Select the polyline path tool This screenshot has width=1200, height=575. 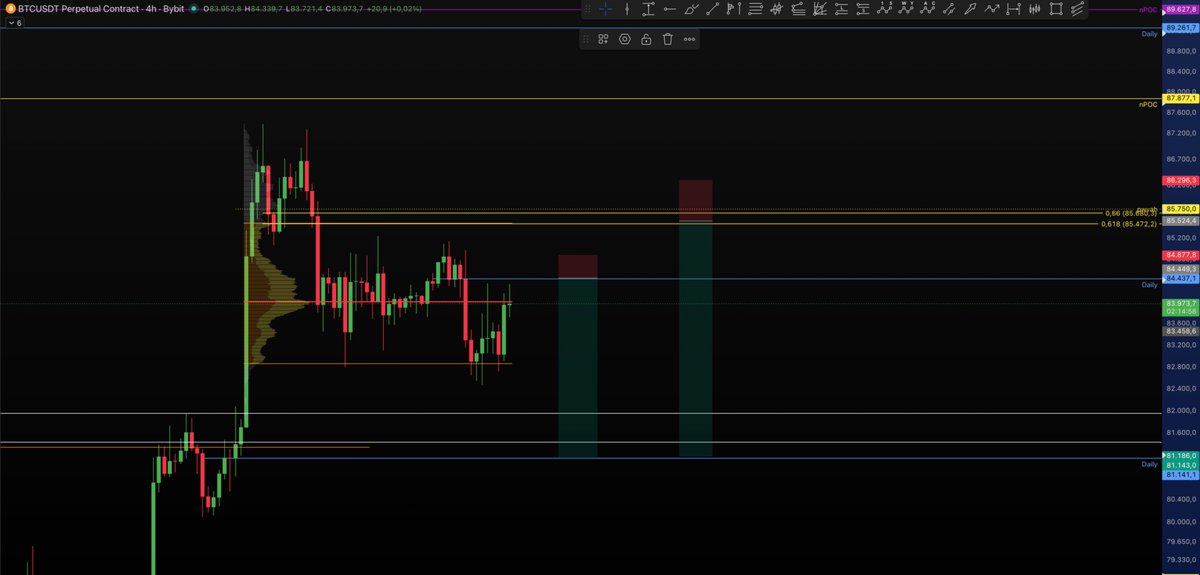click(x=992, y=9)
